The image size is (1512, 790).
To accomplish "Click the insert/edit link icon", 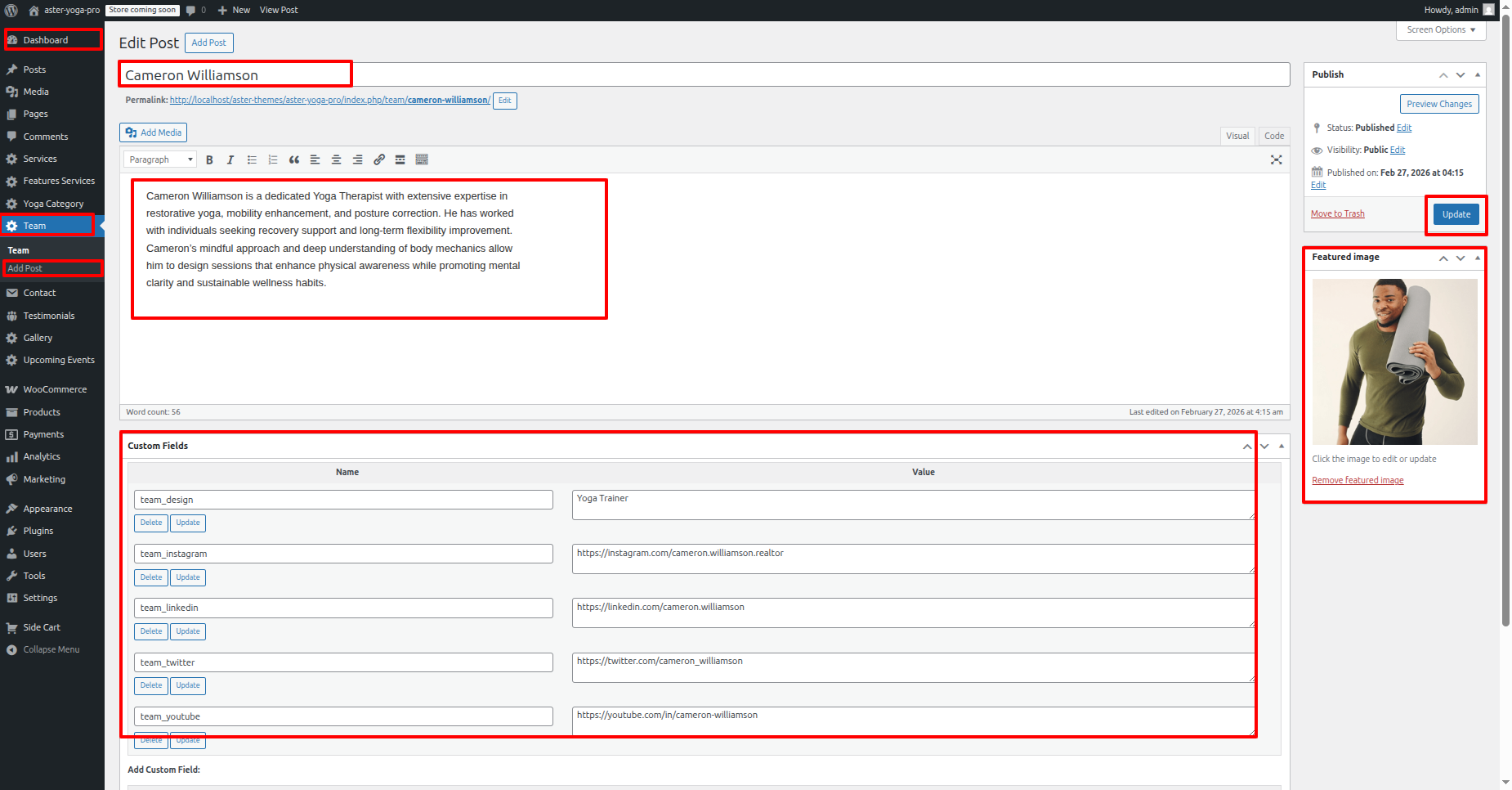I will pos(379,160).
